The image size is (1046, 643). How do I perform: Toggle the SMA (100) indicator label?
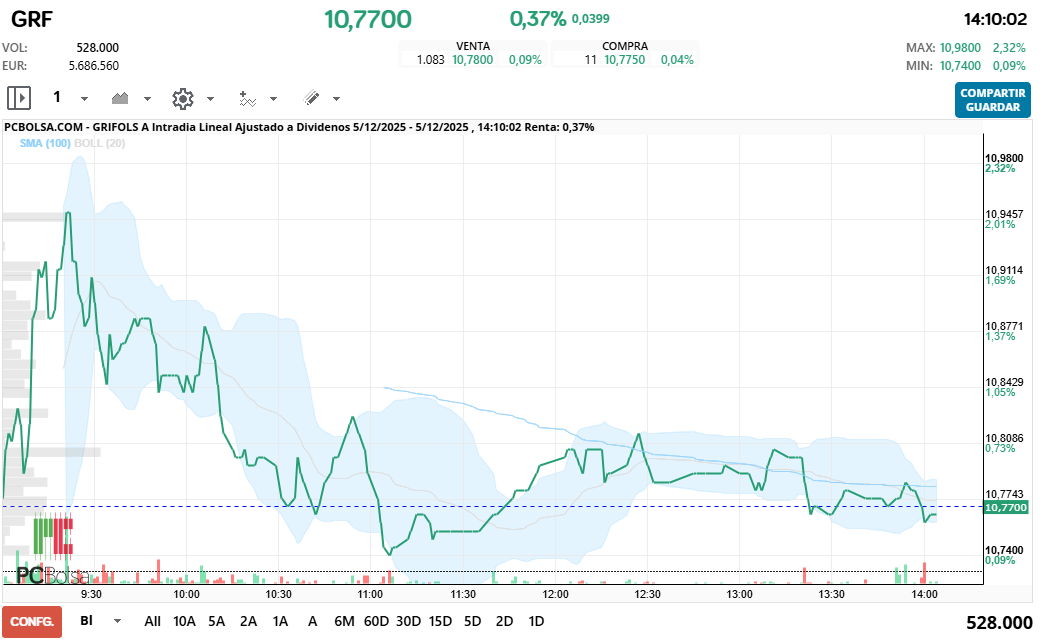(x=45, y=144)
